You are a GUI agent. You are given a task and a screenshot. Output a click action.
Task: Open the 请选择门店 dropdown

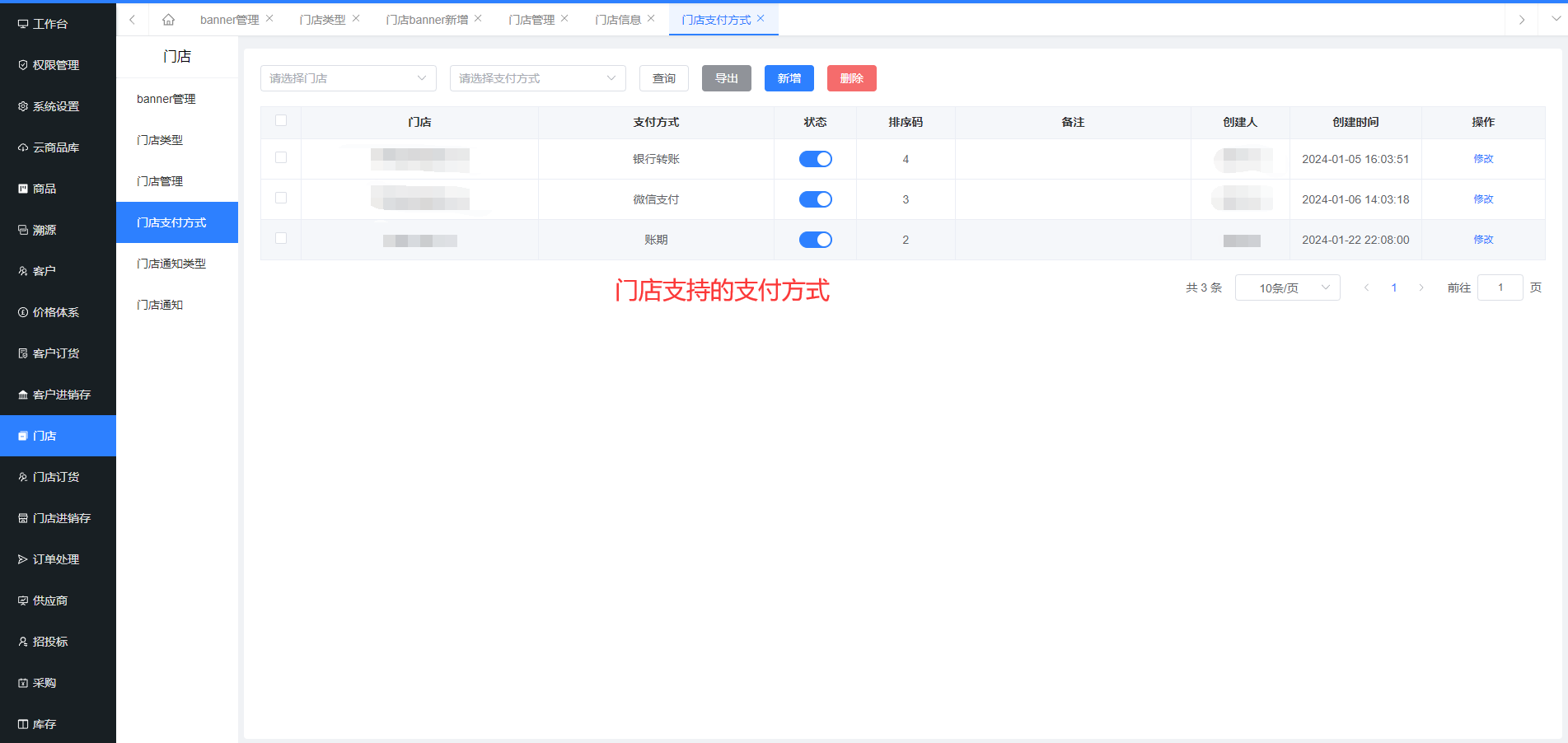coord(349,78)
